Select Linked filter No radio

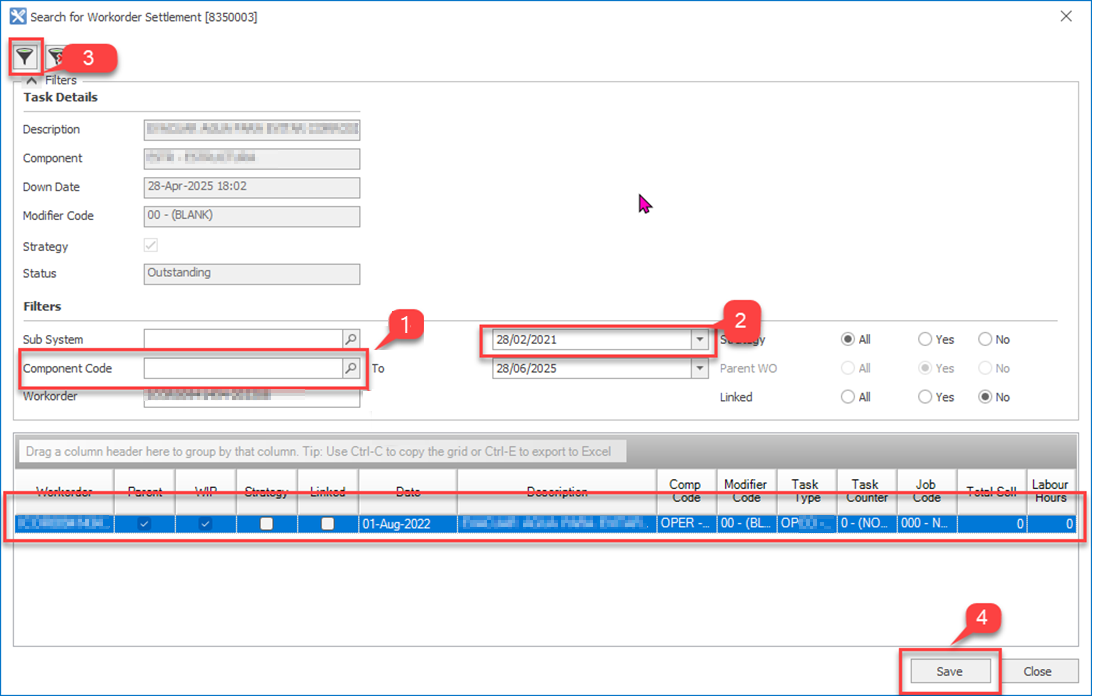click(x=985, y=396)
